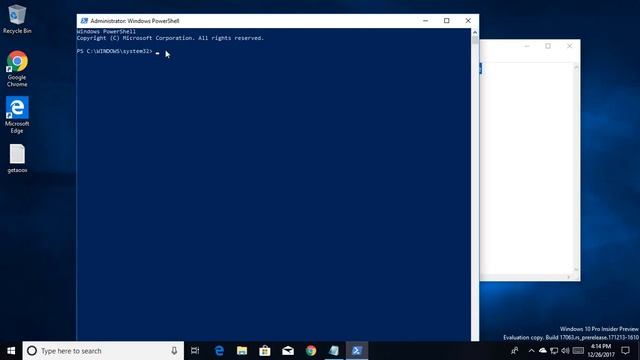Close the background white window

(569, 46)
